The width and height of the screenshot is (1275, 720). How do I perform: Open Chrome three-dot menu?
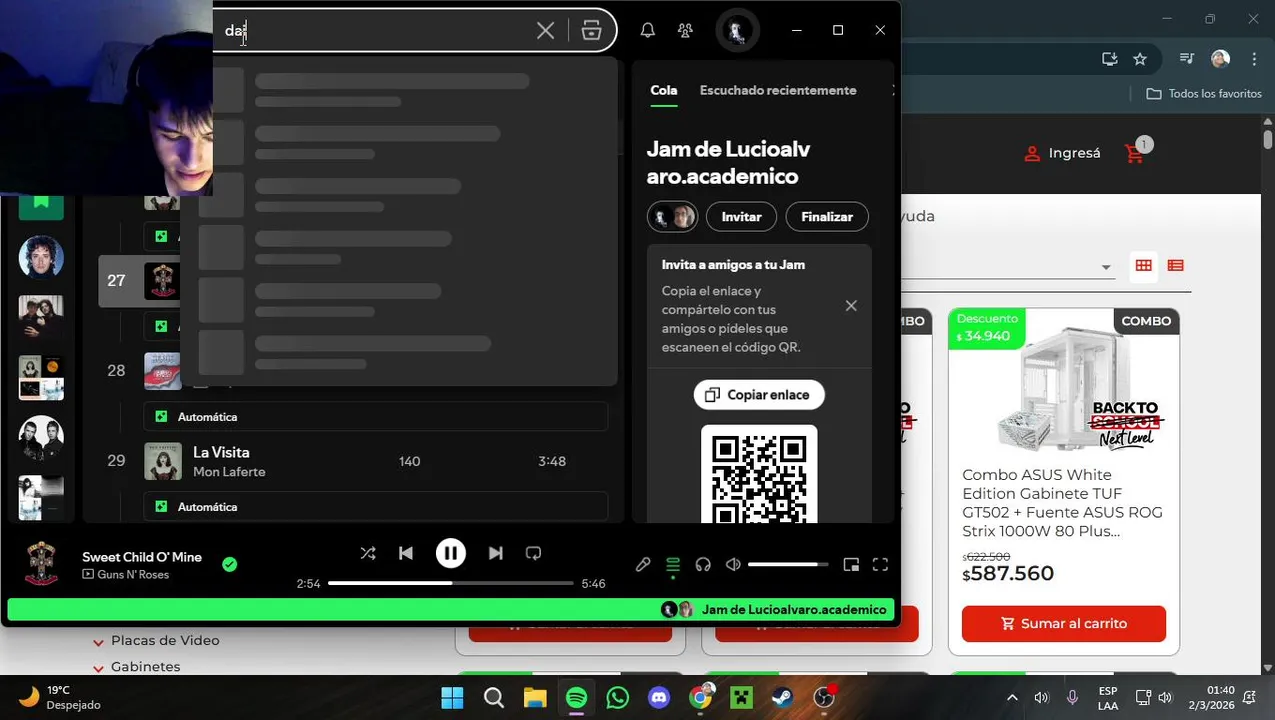point(1252,59)
